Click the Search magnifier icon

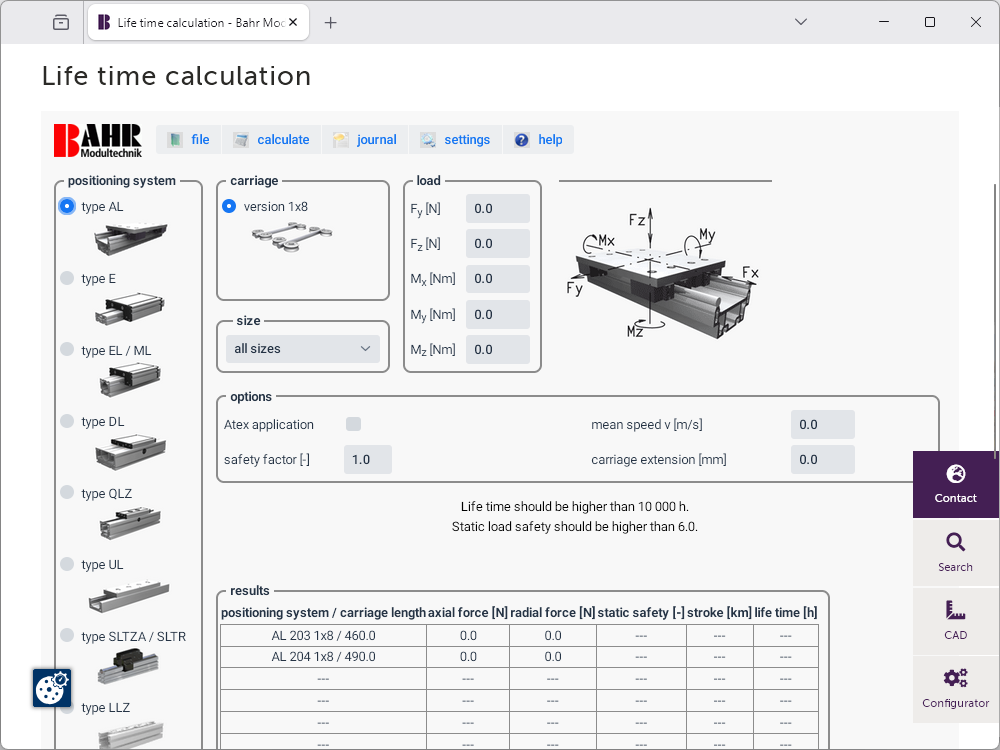click(955, 543)
